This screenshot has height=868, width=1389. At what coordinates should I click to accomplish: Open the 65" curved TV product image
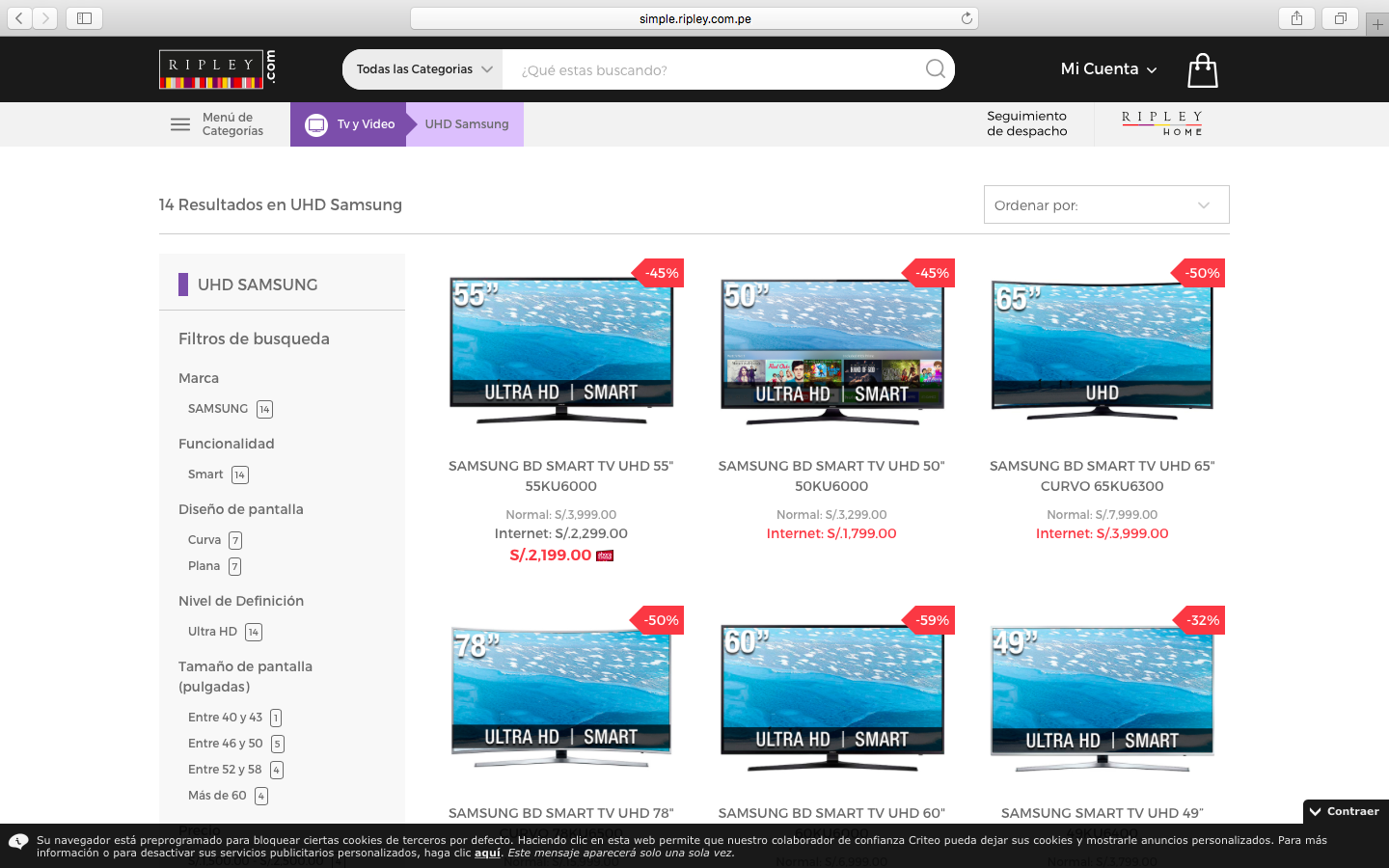pos(1102,351)
